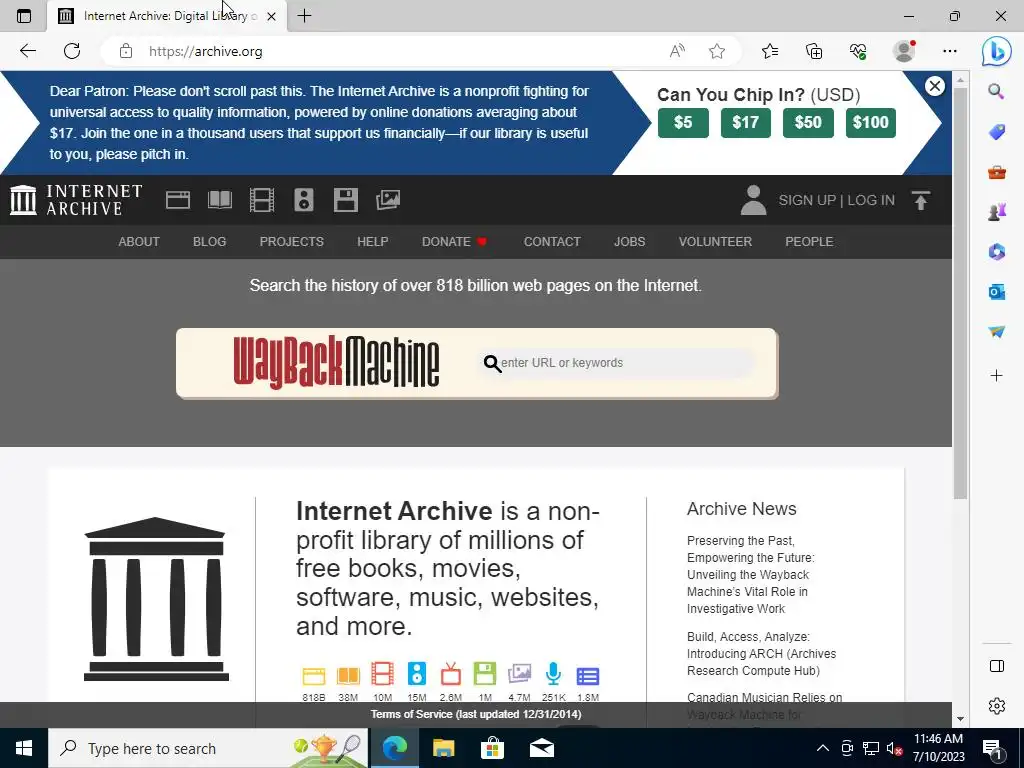Click the images 4.7M icon
Screen dimensions: 1024x768
pos(519,674)
